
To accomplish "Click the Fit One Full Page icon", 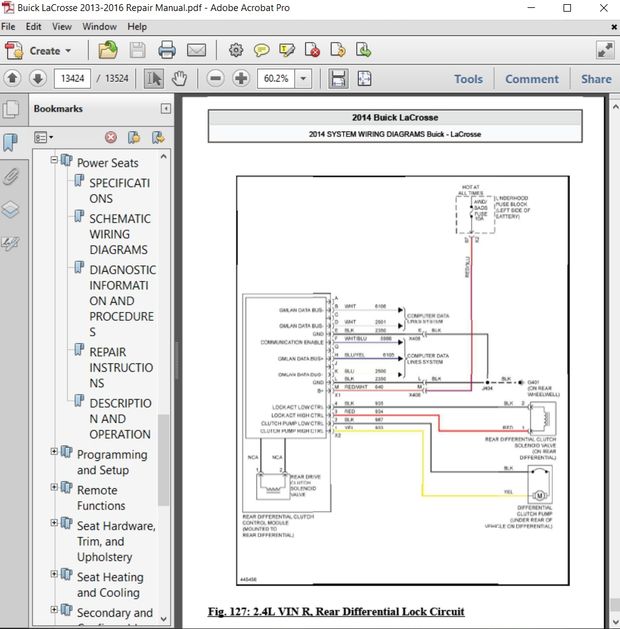I will click(364, 79).
